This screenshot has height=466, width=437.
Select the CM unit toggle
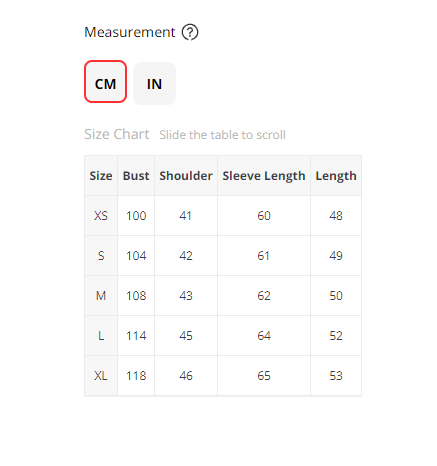(x=105, y=82)
